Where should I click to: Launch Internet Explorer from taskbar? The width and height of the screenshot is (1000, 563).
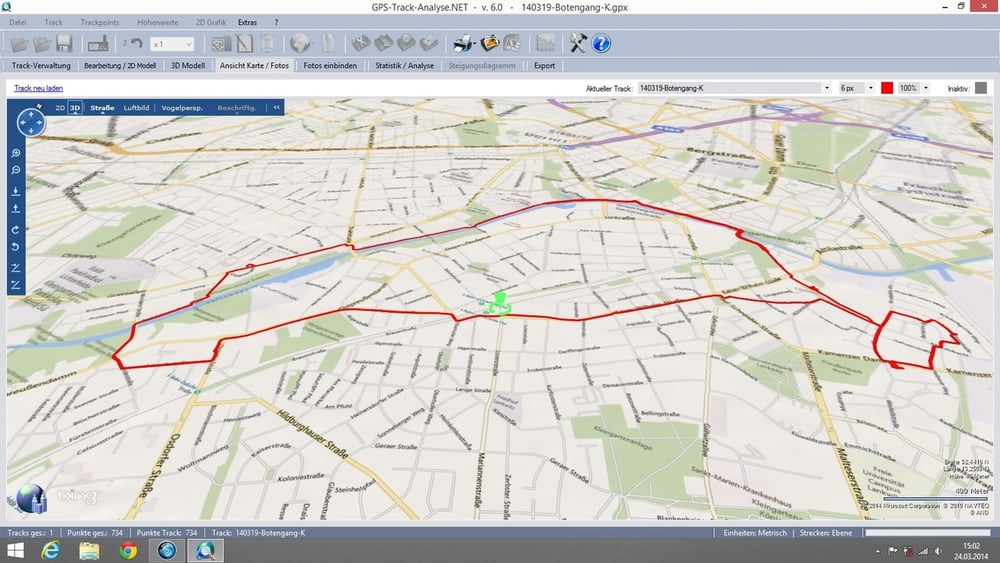coord(50,550)
